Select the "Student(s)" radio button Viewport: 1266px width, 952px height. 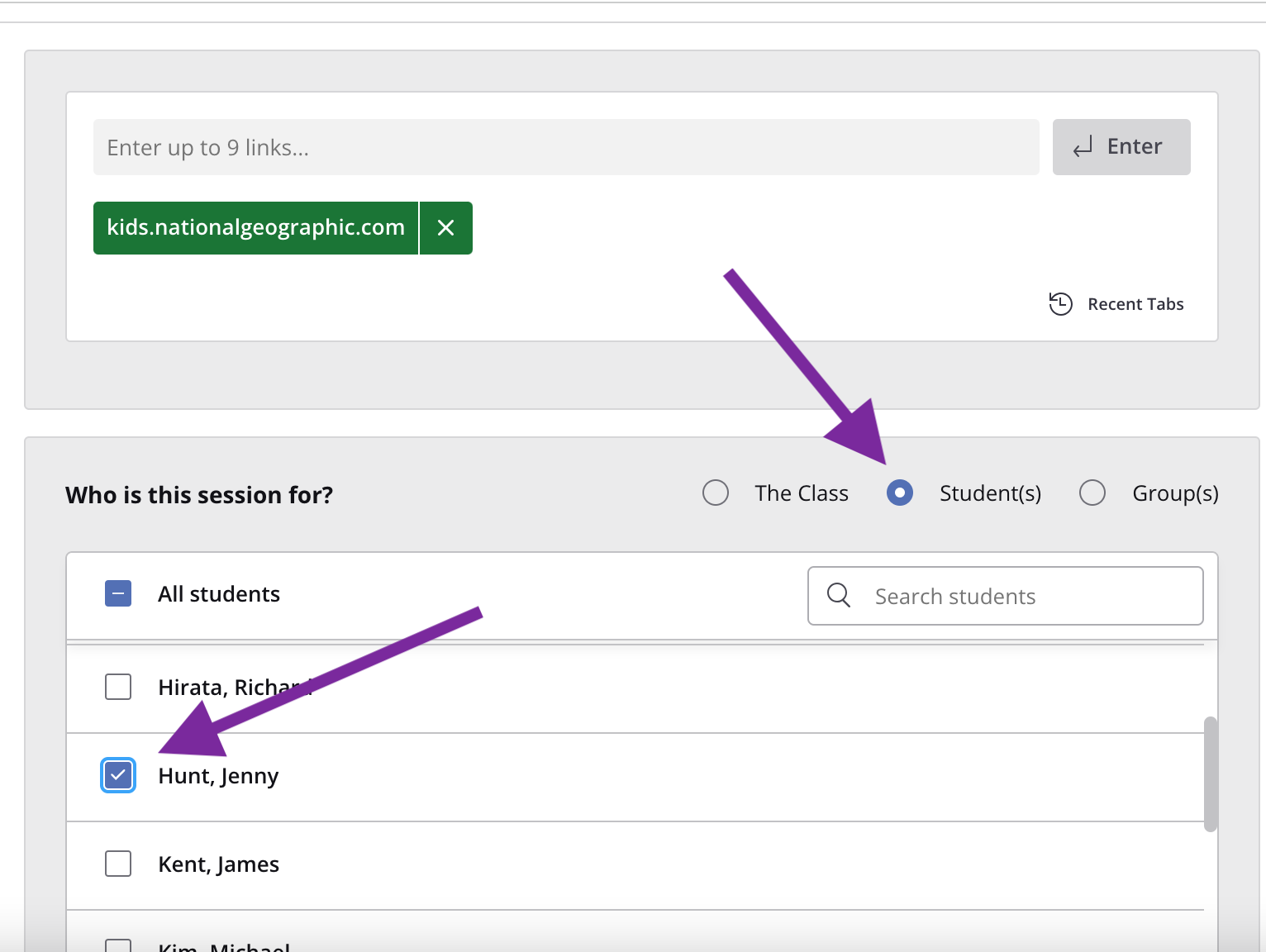[899, 492]
